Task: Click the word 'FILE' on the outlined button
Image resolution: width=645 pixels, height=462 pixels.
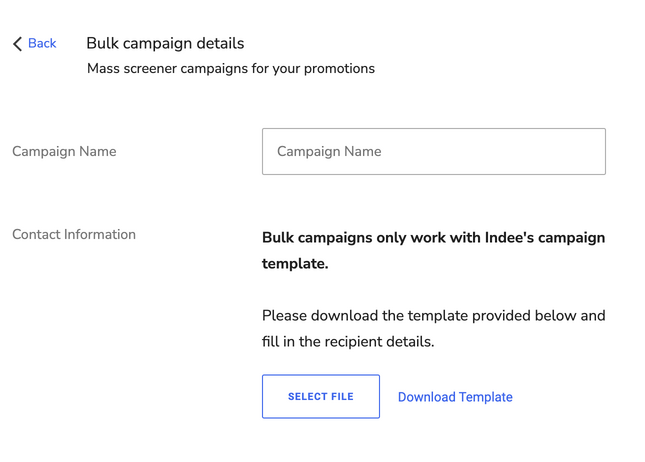Action: point(341,397)
